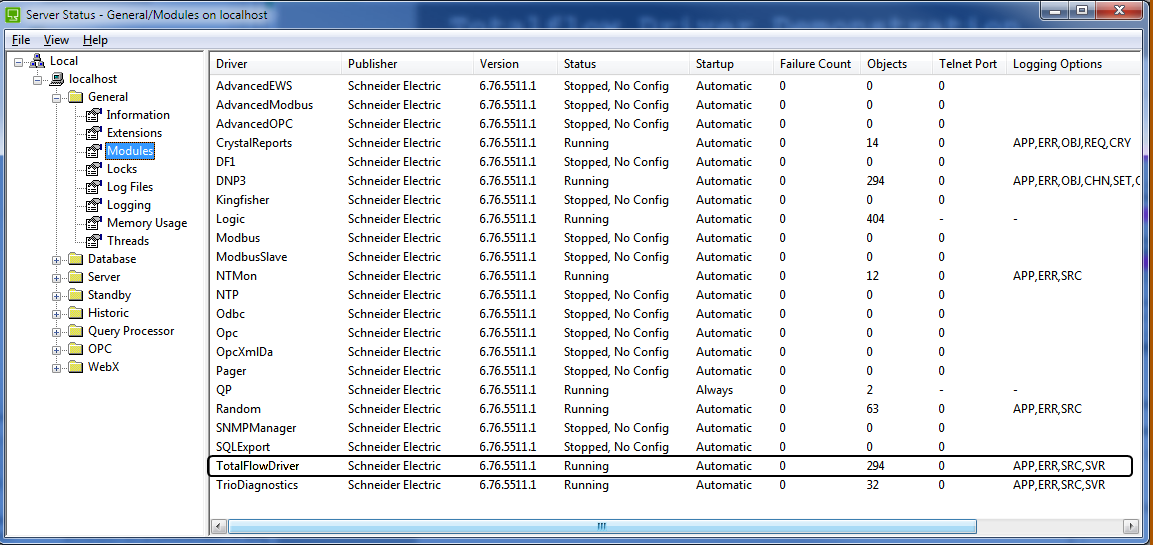1153x545 pixels.
Task: Click the Extensions page icon in tree
Action: click(x=94, y=133)
